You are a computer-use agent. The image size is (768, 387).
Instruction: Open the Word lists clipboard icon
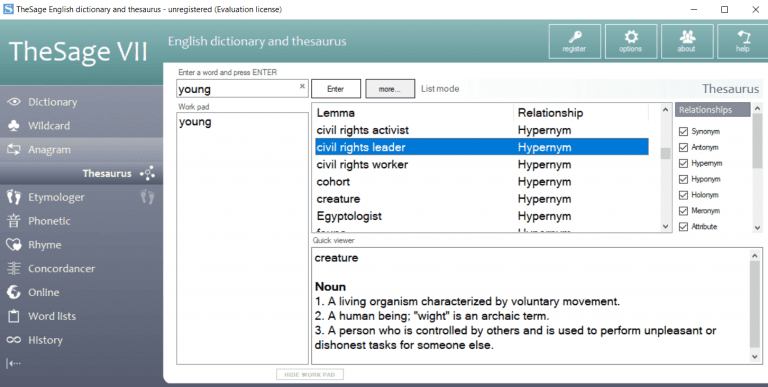(14, 316)
